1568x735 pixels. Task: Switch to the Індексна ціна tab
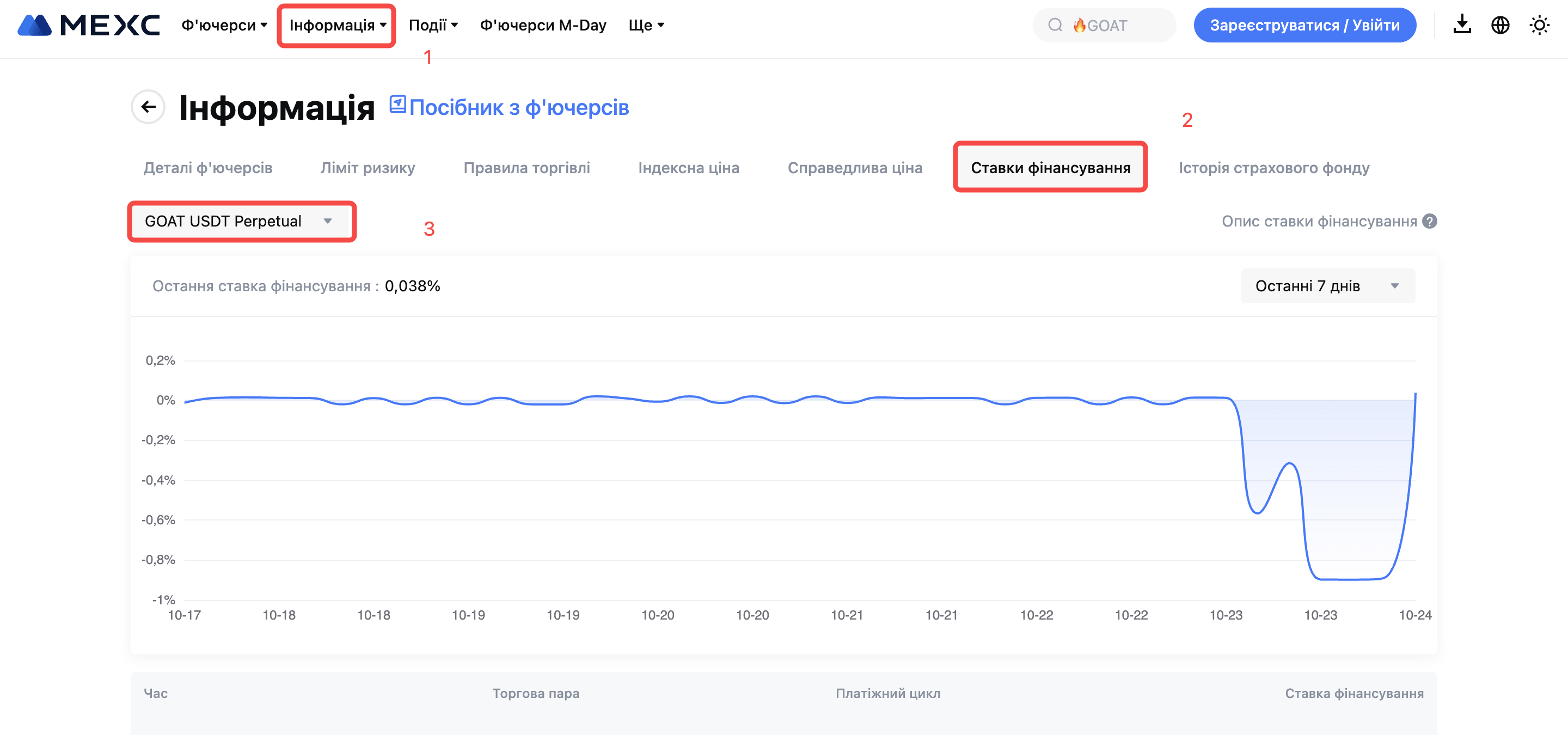(x=688, y=168)
